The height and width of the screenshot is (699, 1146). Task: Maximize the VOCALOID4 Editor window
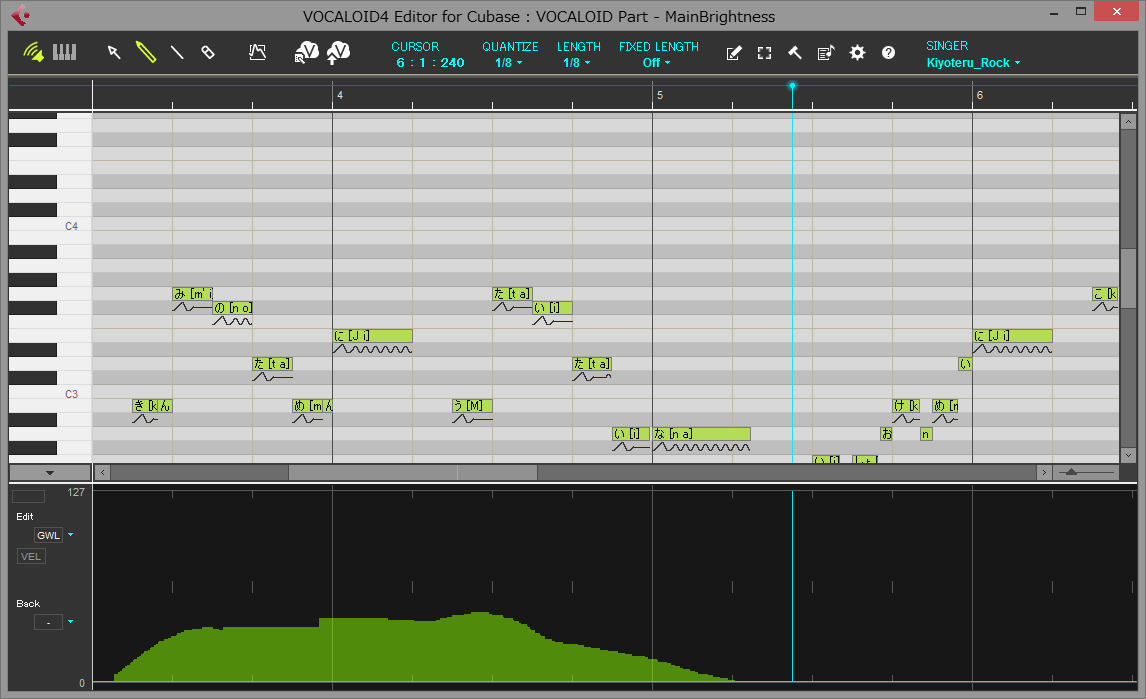coord(1081,12)
